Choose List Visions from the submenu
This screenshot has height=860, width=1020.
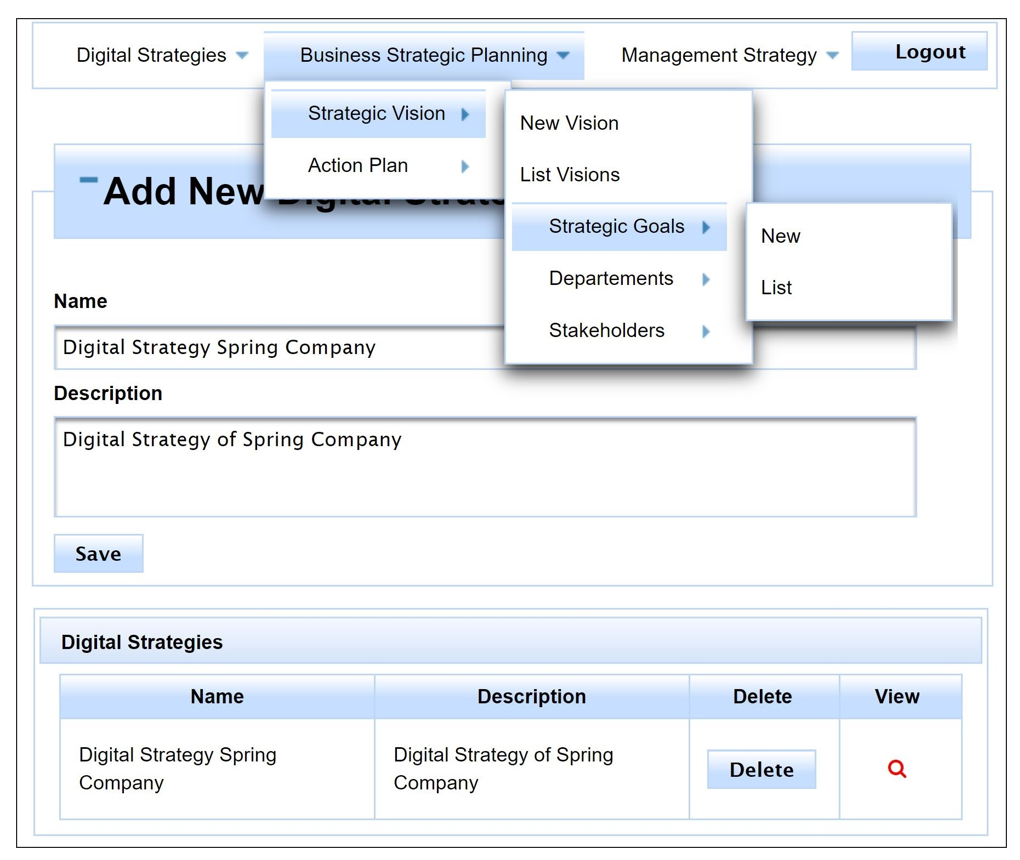click(570, 175)
